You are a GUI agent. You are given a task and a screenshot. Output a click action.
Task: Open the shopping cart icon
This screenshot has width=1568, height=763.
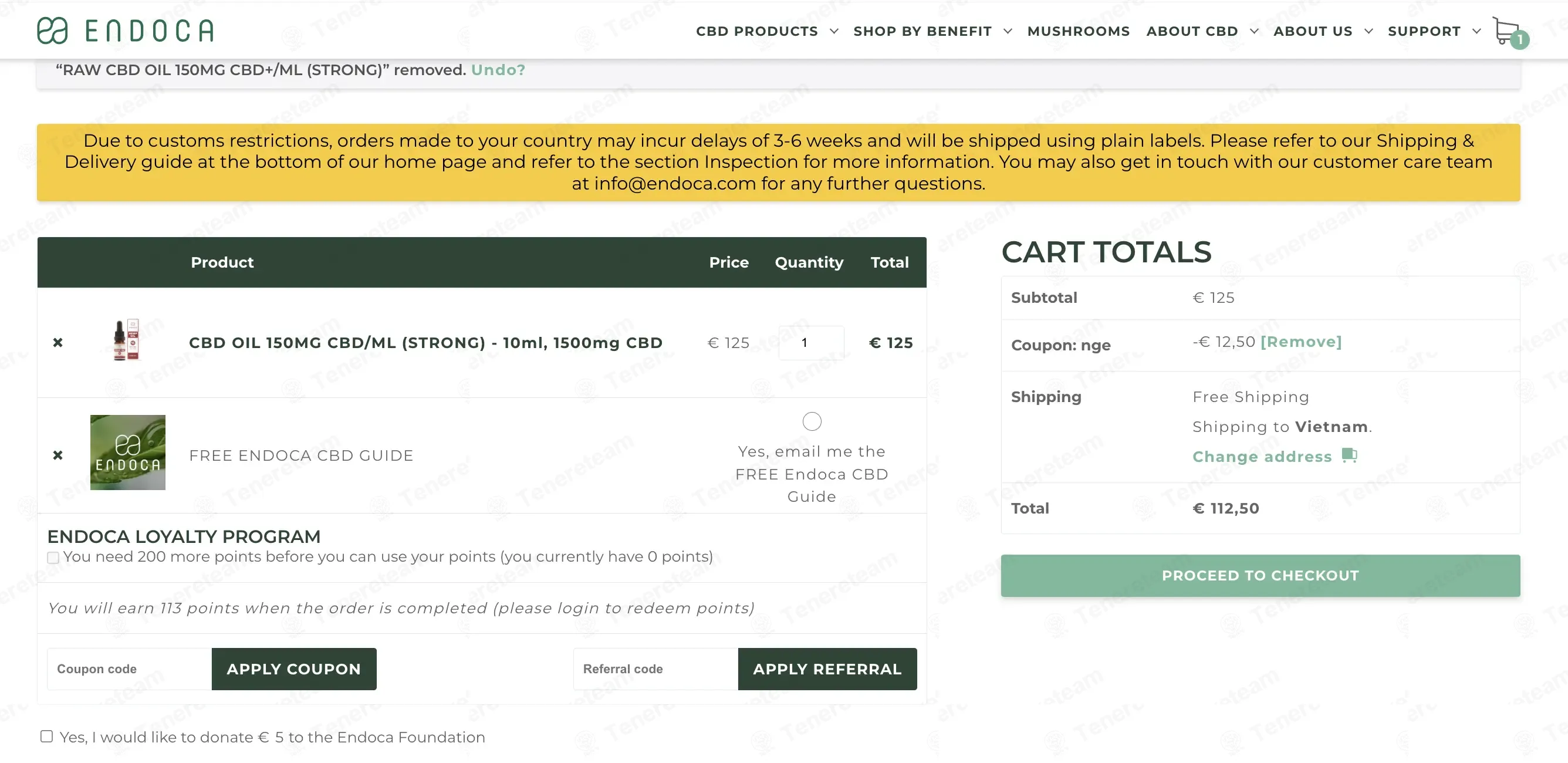click(1509, 32)
